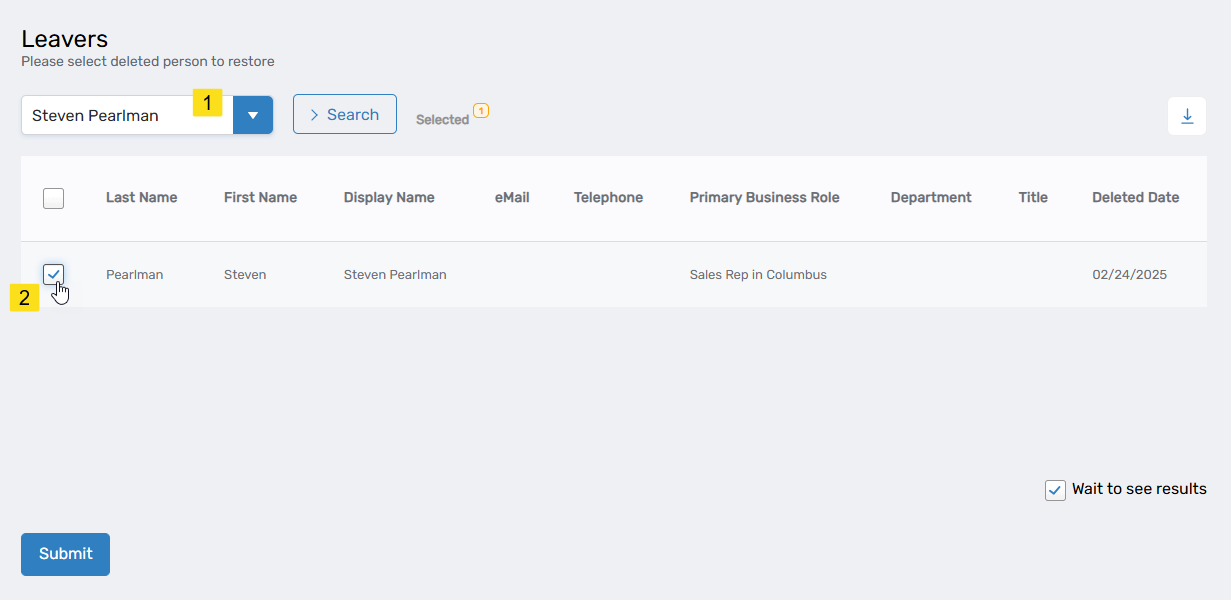Click the Title column header
The width and height of the screenshot is (1231, 600).
[x=1033, y=198]
